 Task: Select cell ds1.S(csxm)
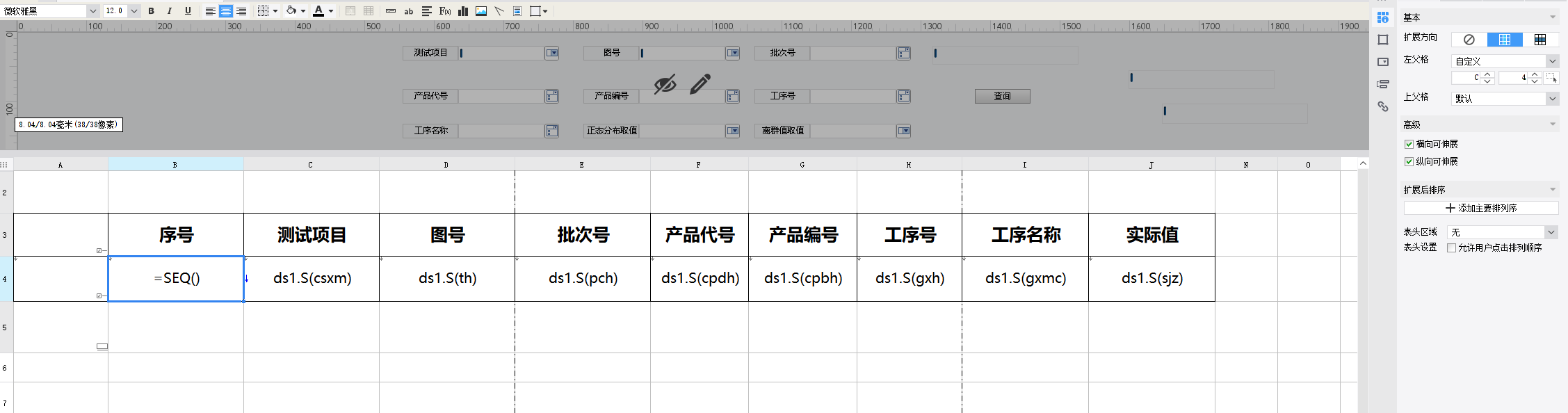(312, 278)
